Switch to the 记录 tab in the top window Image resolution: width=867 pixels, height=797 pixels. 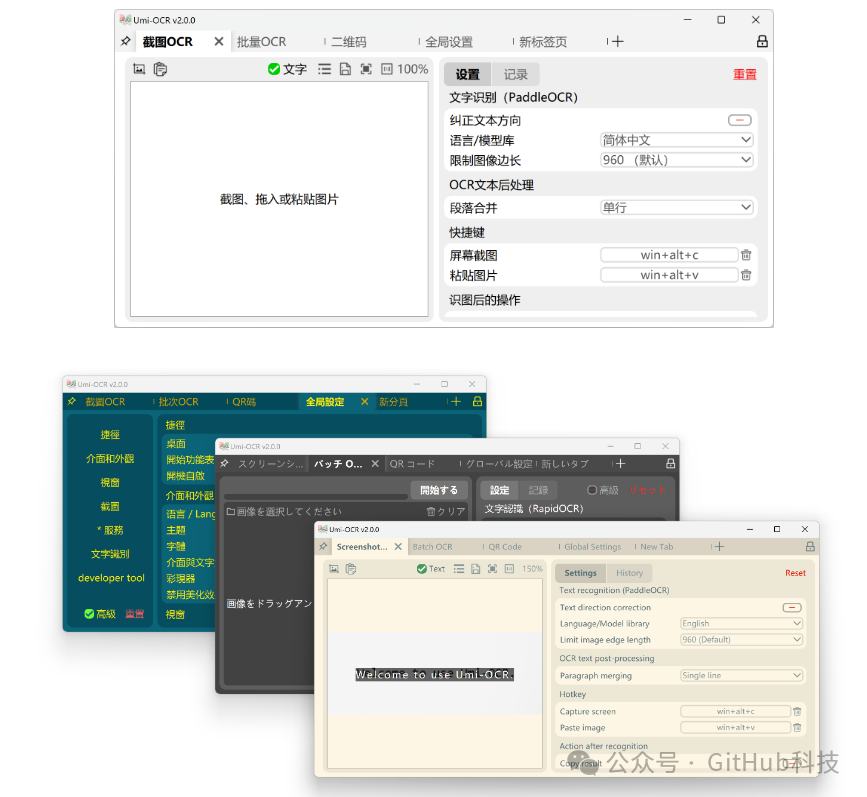[x=515, y=75]
